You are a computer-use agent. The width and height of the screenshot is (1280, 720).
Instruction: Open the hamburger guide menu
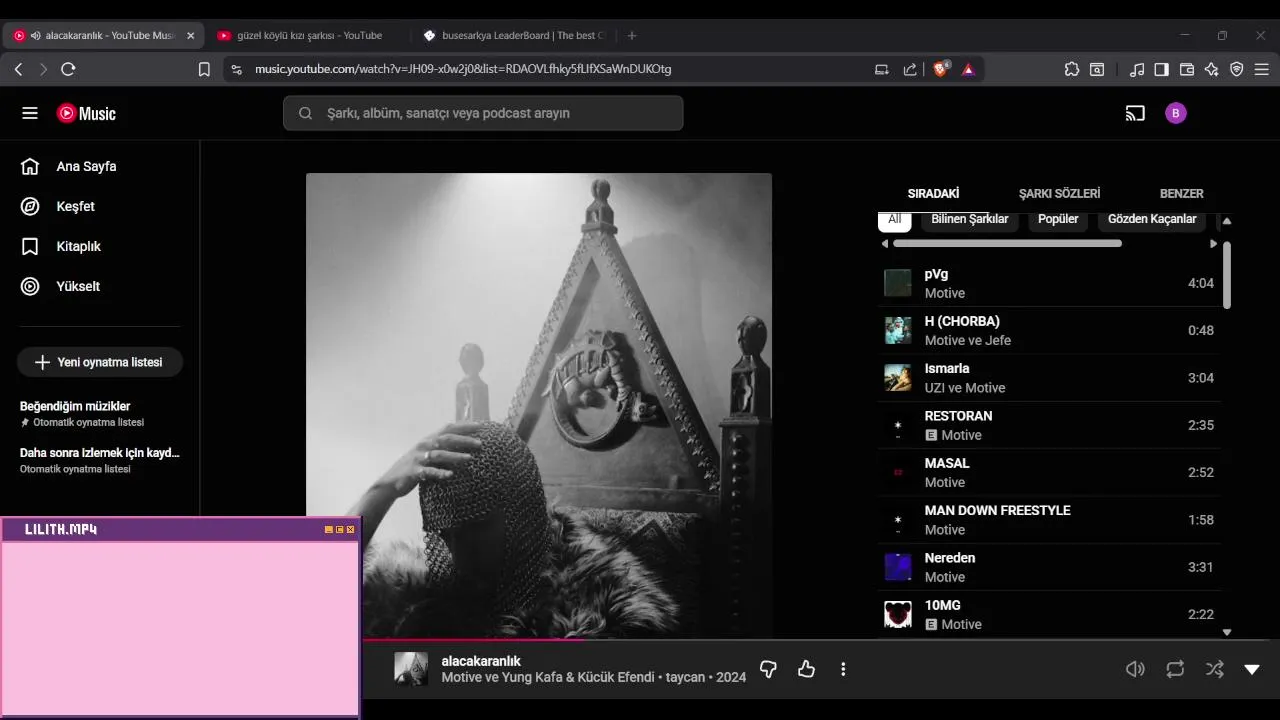tap(30, 113)
